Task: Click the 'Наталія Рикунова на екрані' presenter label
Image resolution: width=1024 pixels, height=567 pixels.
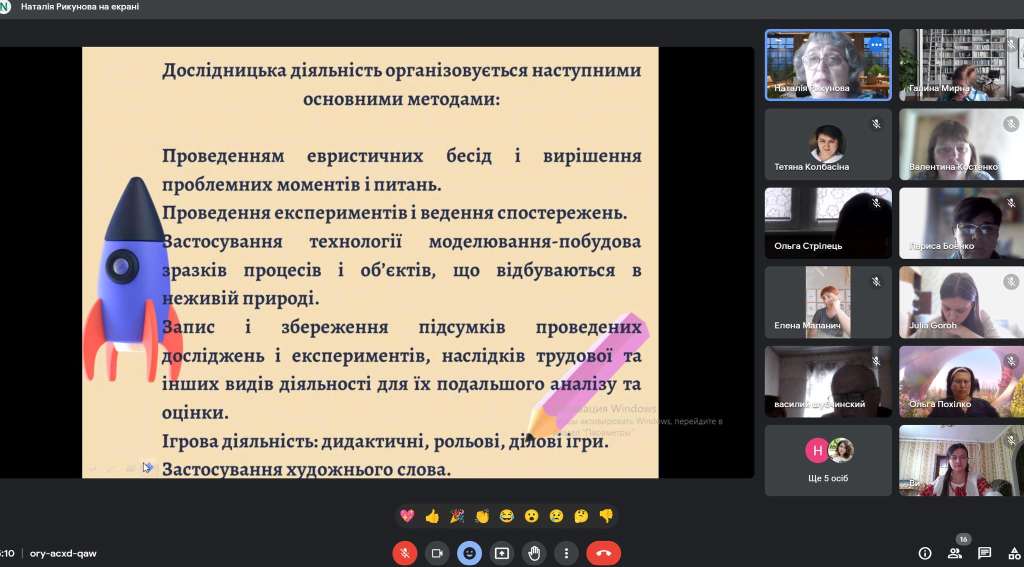Action: (80, 7)
